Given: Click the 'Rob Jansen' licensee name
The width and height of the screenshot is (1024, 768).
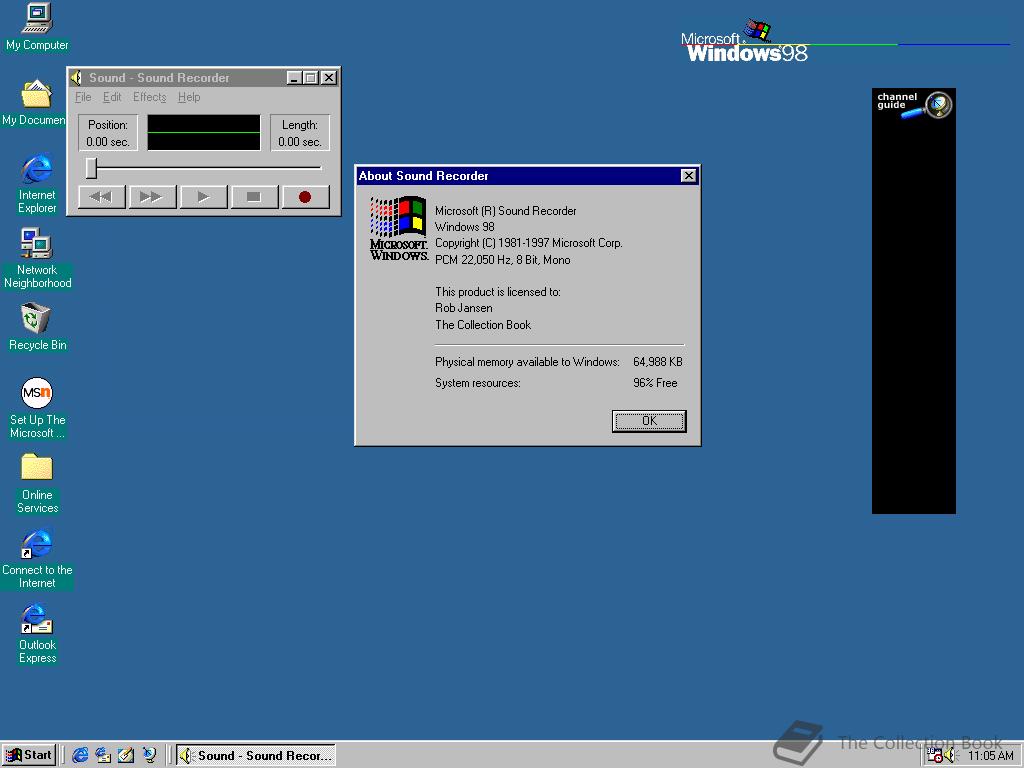Looking at the screenshot, I should [464, 308].
